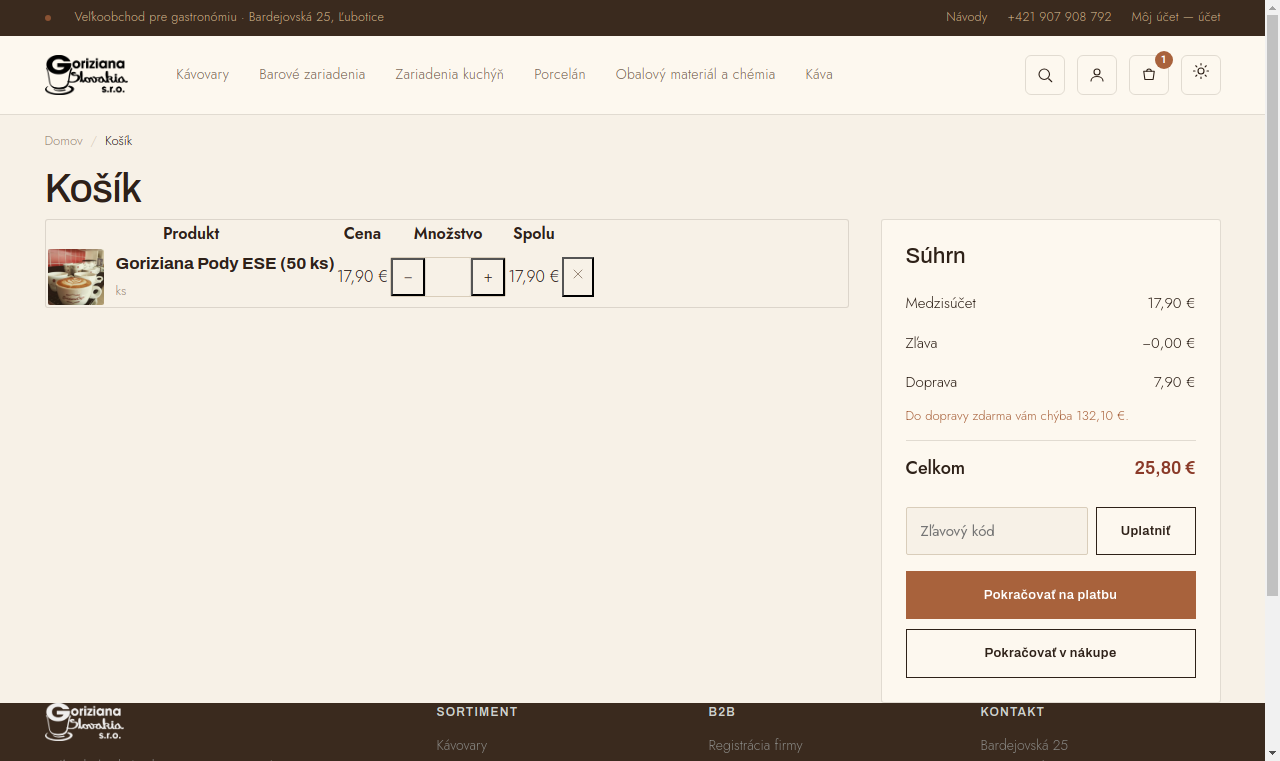Open the Goriziana Pody ESE (50 ks) product link
This screenshot has width=1280, height=761.
(x=225, y=264)
